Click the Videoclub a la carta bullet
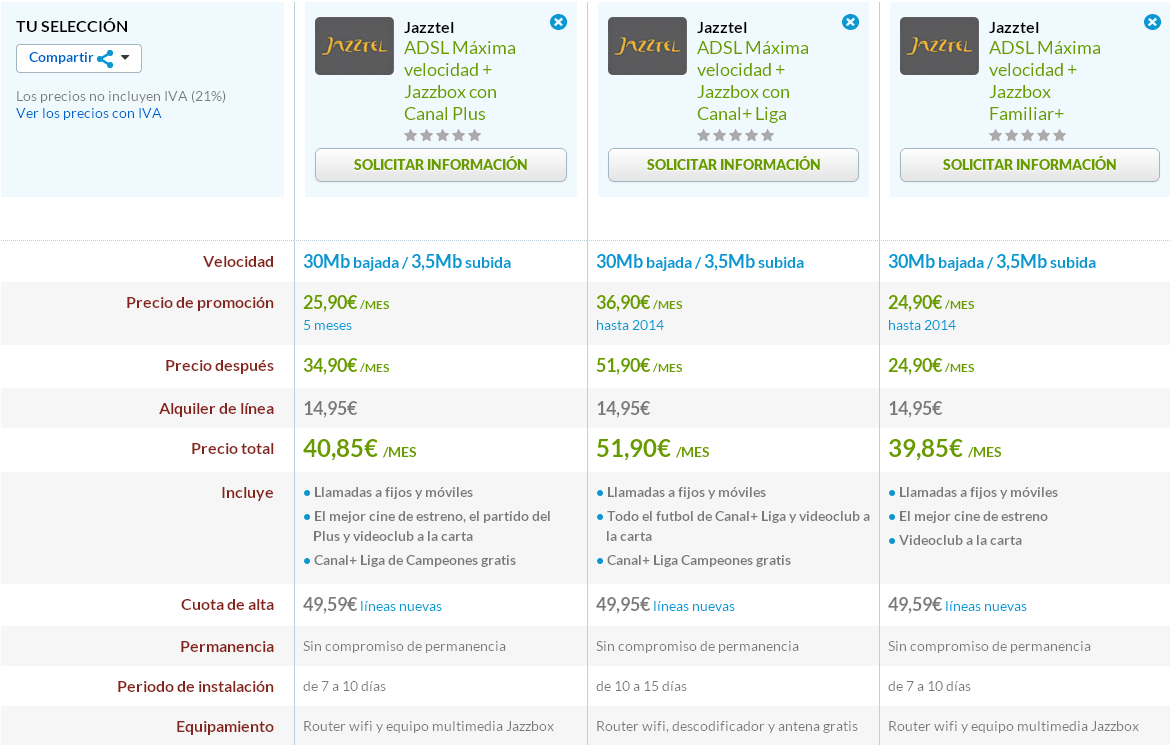Viewport: 1170px width, 745px height. tap(955, 540)
